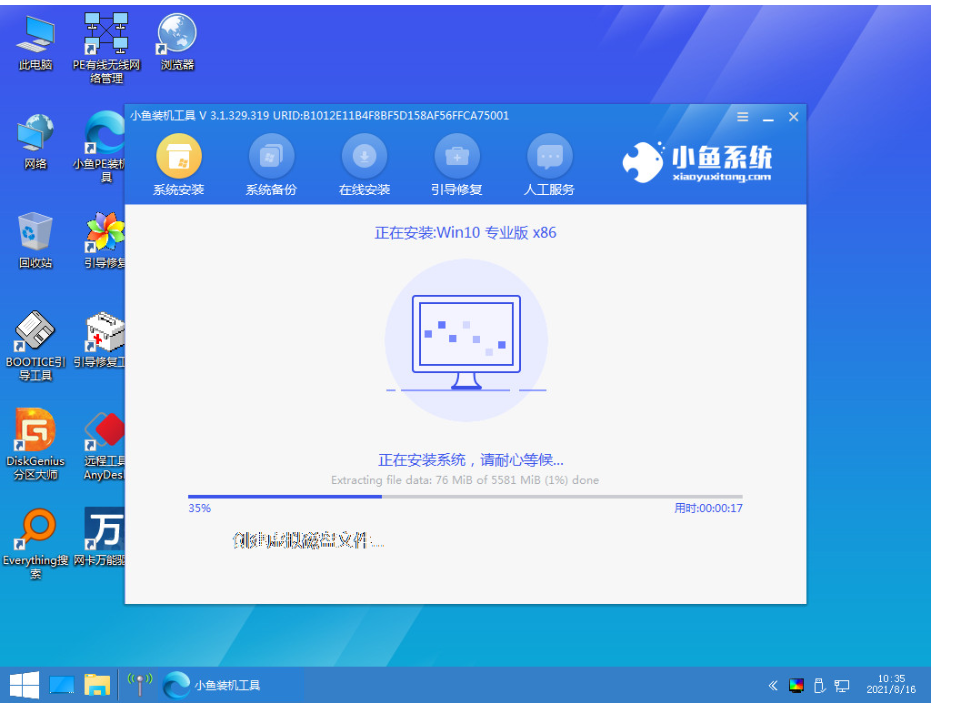Open File Explorer from taskbar
953x705 pixels.
point(97,685)
